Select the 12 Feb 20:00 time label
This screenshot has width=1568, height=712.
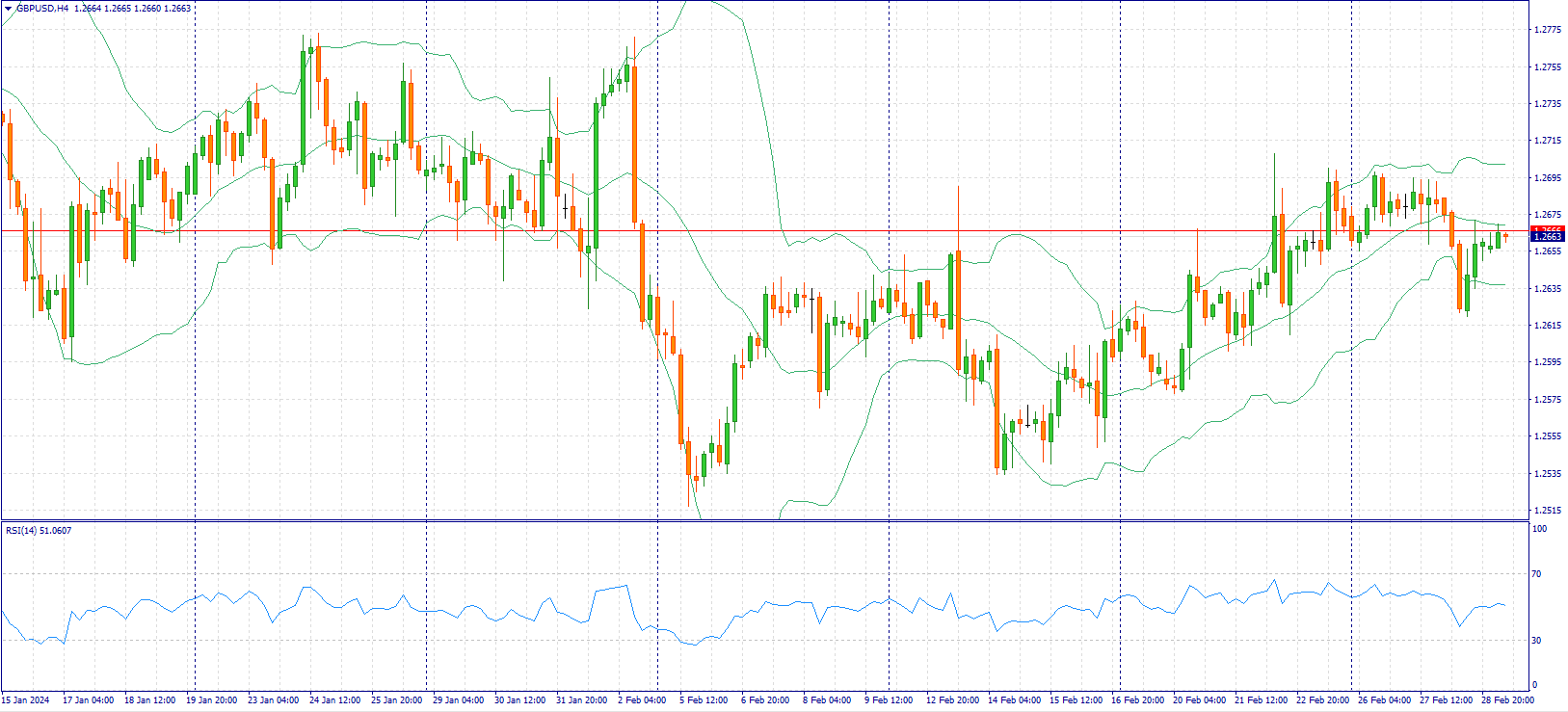tap(952, 700)
